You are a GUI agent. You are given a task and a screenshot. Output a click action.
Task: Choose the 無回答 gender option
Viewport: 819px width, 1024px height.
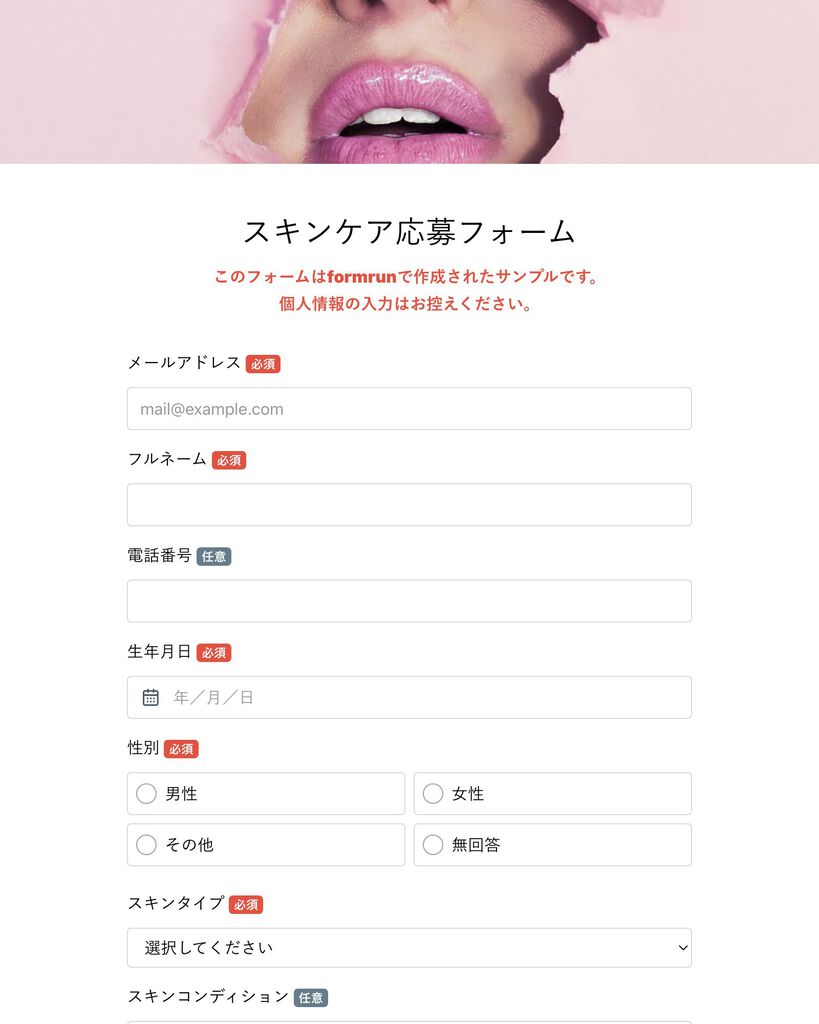click(553, 844)
